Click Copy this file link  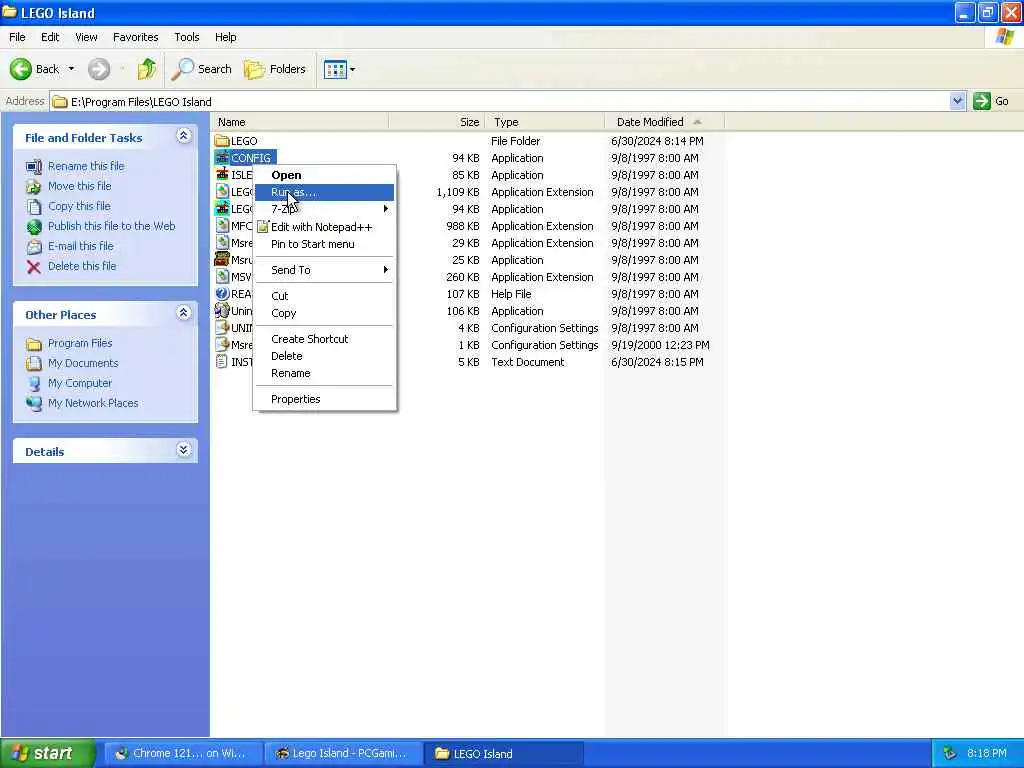[79, 206]
